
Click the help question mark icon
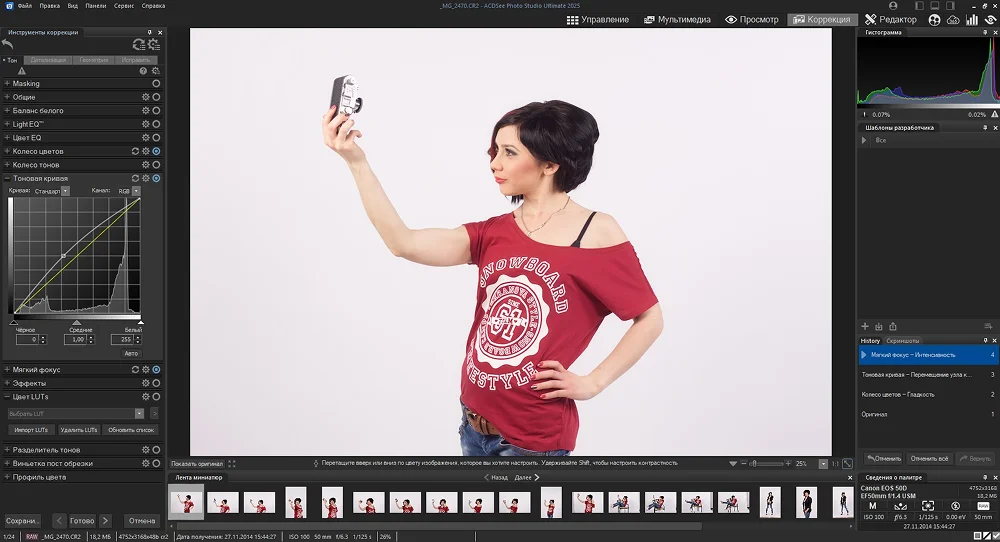tap(143, 71)
